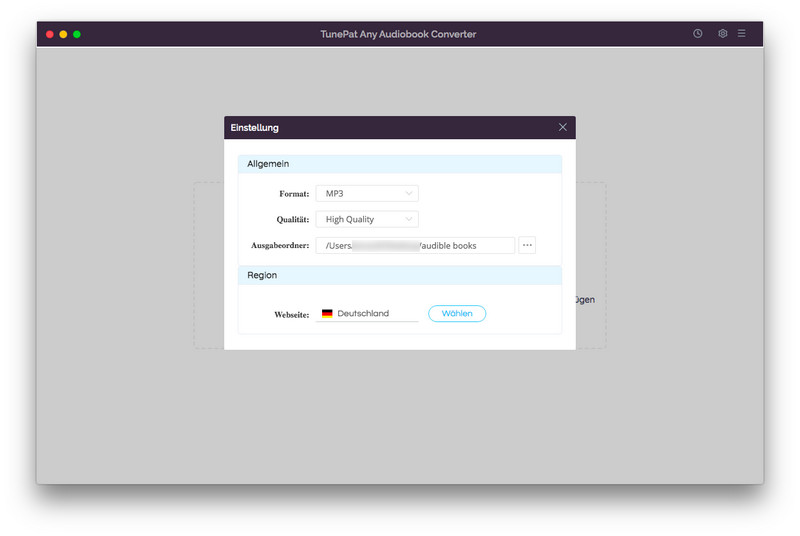The width and height of the screenshot is (800, 536).
Task: Click the Qualität label
Action: tap(293, 220)
